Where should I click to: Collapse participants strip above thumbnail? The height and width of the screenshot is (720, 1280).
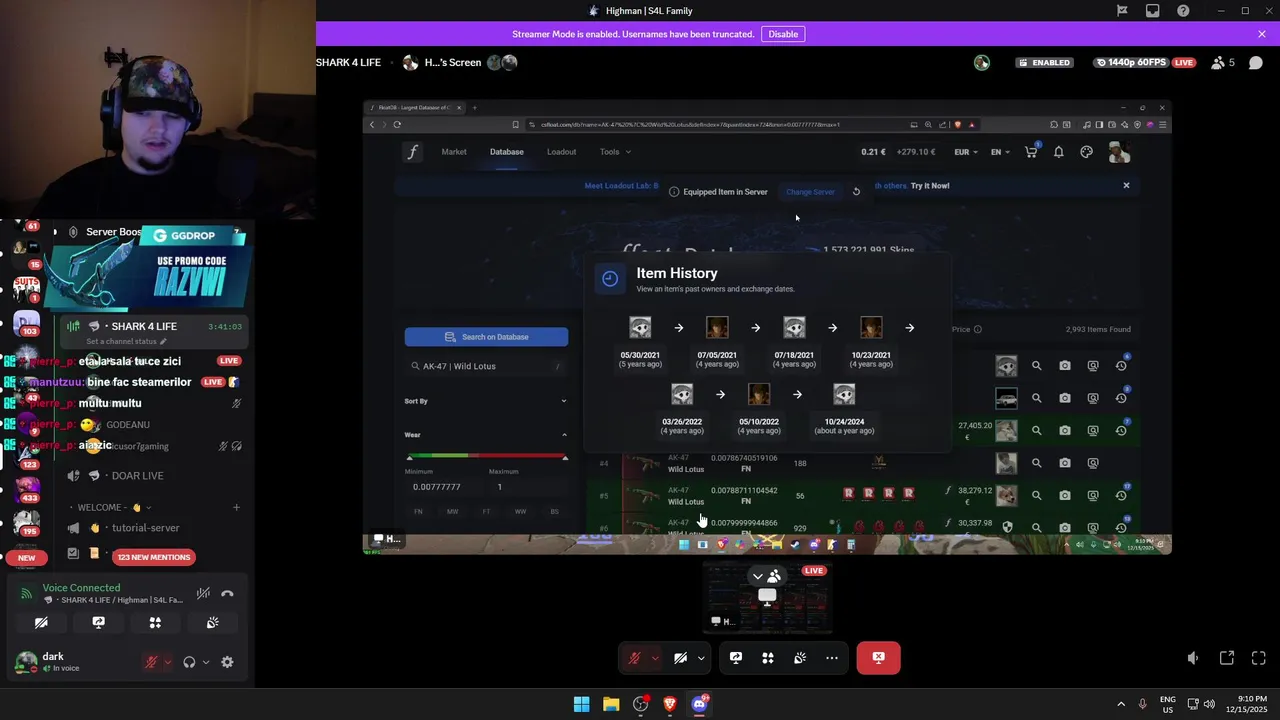(x=767, y=576)
